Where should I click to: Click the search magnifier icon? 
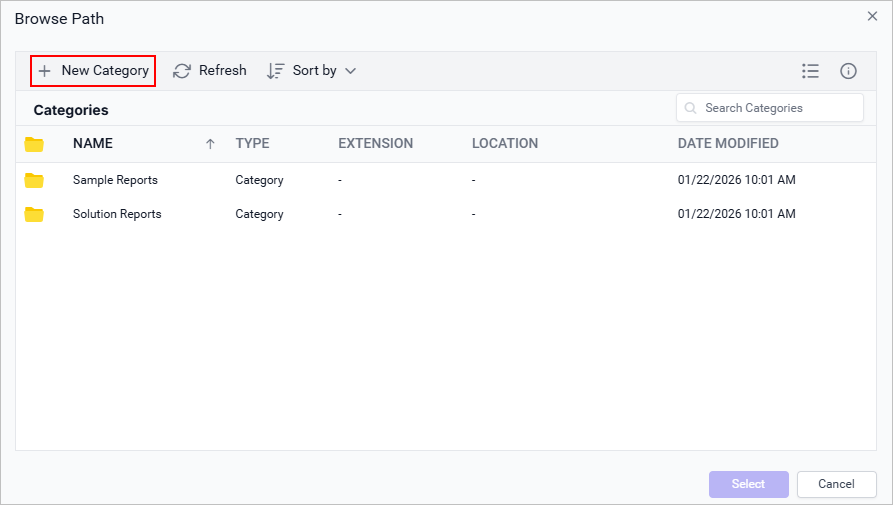(x=691, y=108)
